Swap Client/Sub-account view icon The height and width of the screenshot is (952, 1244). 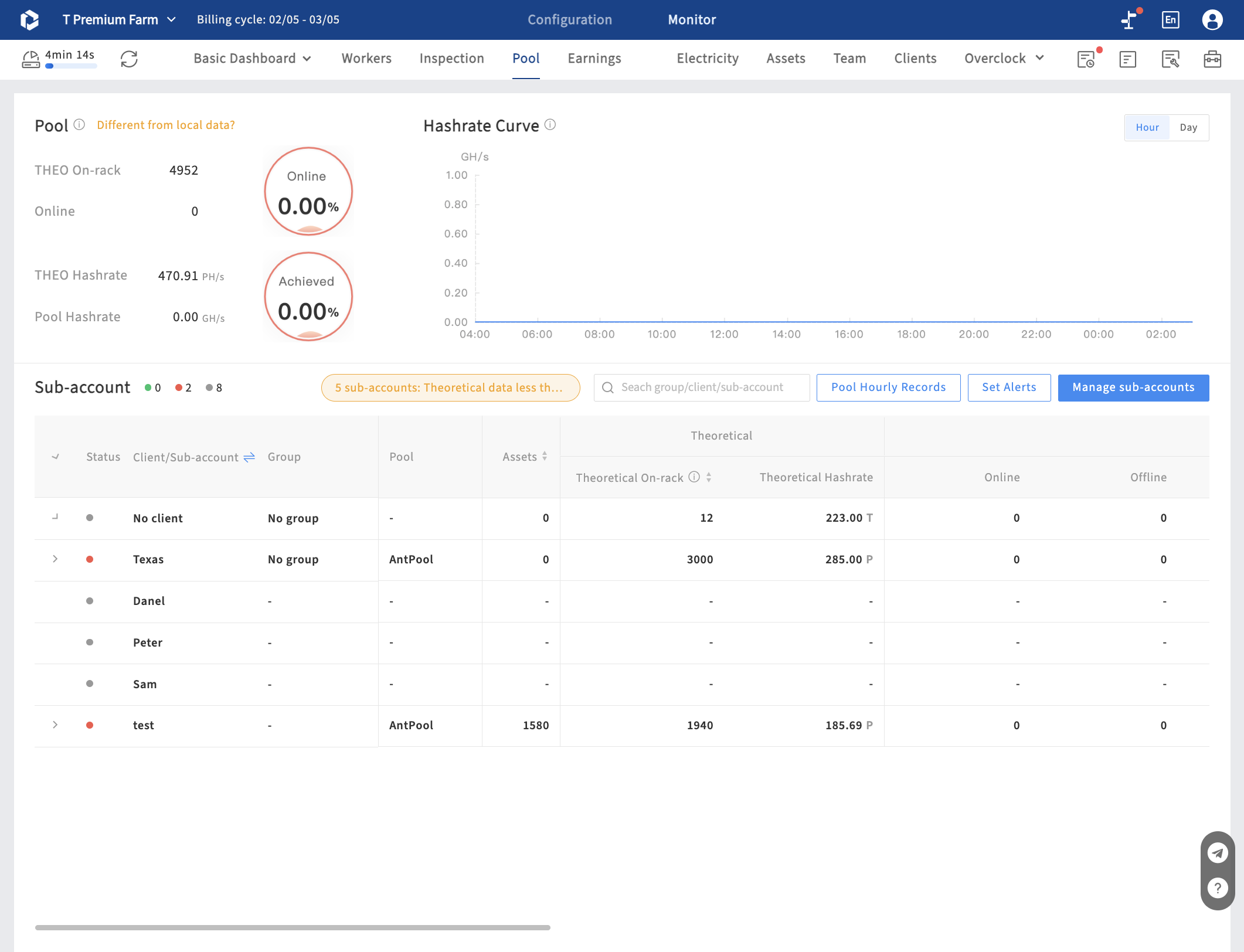click(x=249, y=457)
